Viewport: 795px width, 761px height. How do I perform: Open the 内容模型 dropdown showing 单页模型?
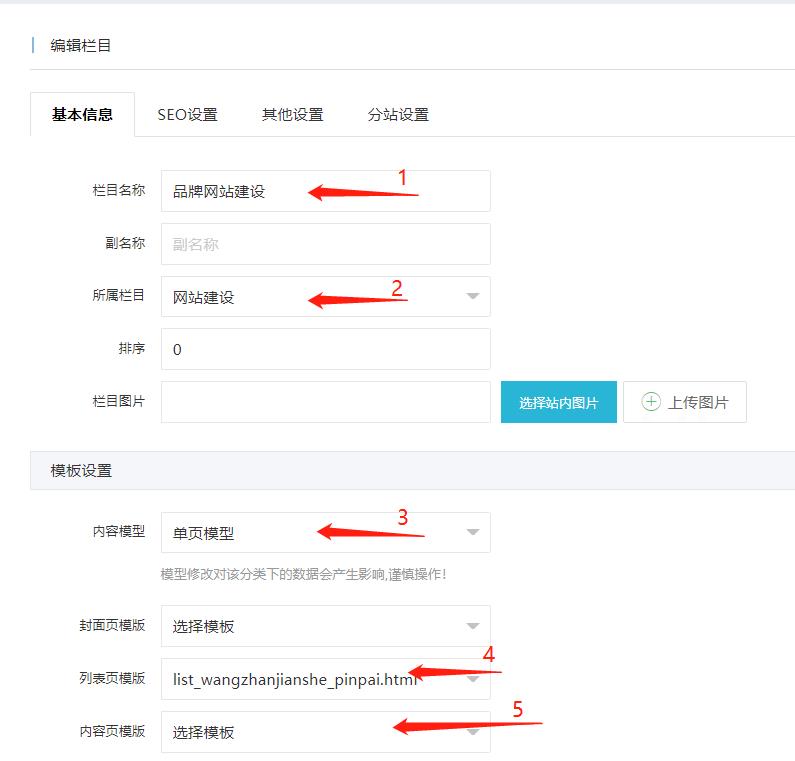click(325, 533)
